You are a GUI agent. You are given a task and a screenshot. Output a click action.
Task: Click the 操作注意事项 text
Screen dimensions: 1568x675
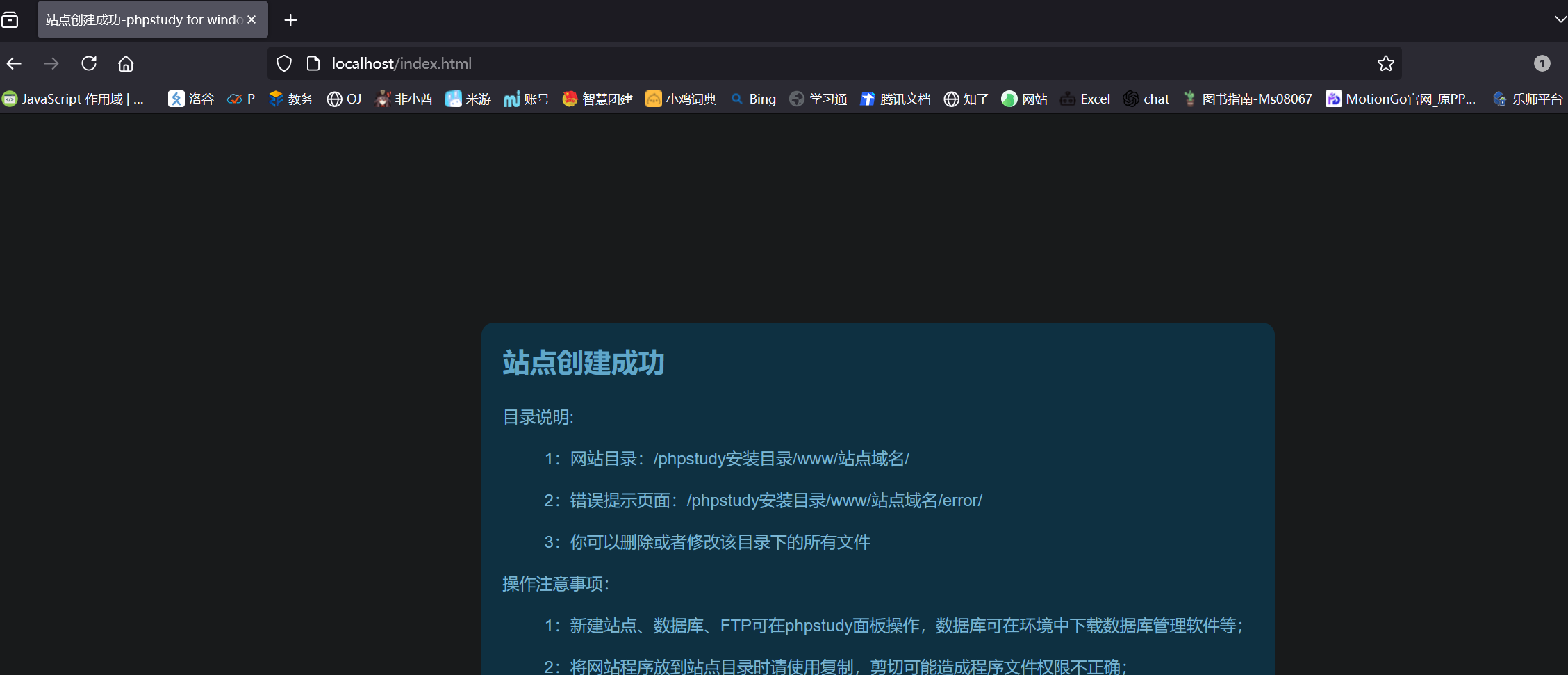pos(556,584)
